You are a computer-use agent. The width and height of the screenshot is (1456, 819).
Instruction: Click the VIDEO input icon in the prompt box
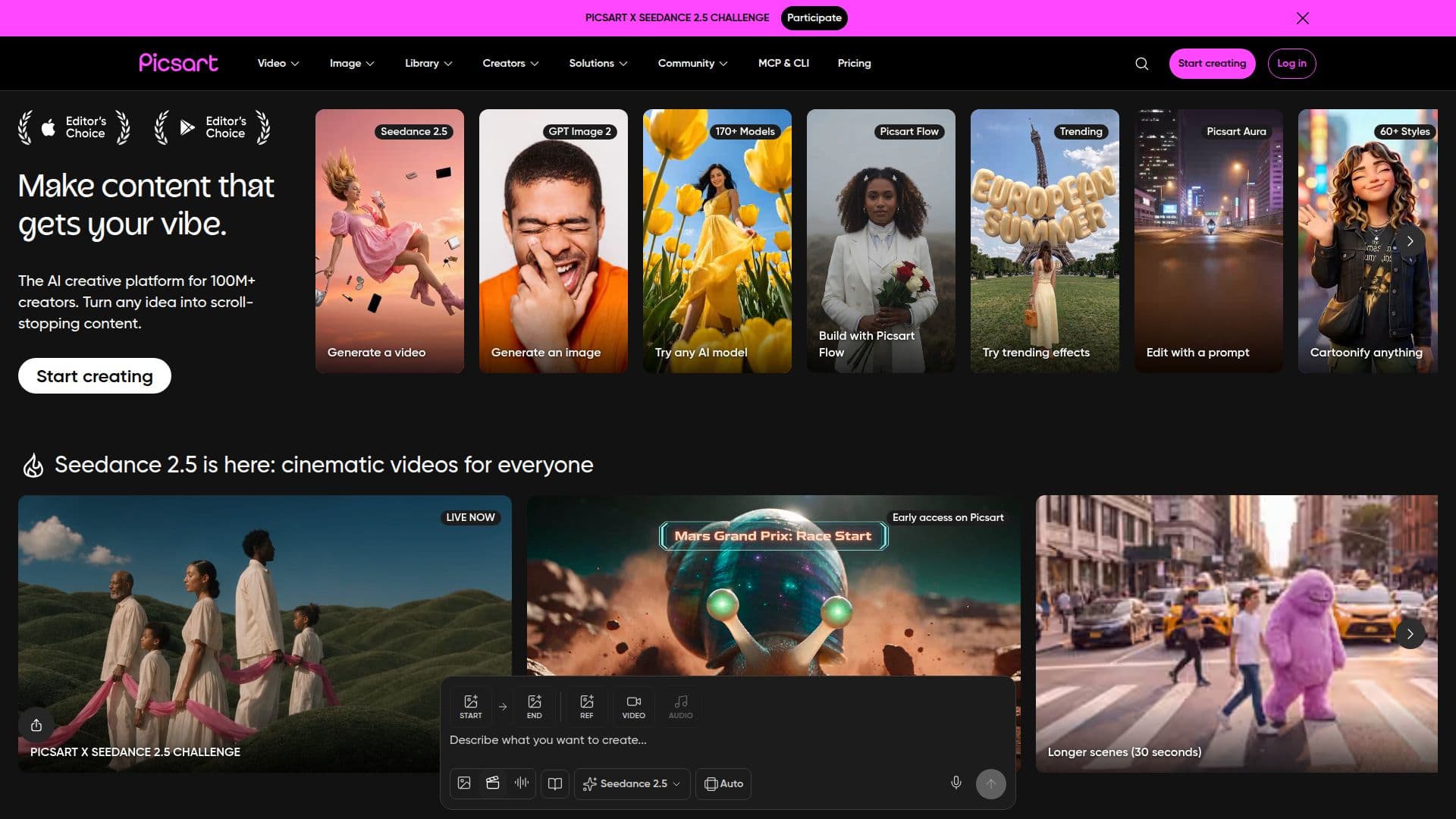tap(633, 706)
